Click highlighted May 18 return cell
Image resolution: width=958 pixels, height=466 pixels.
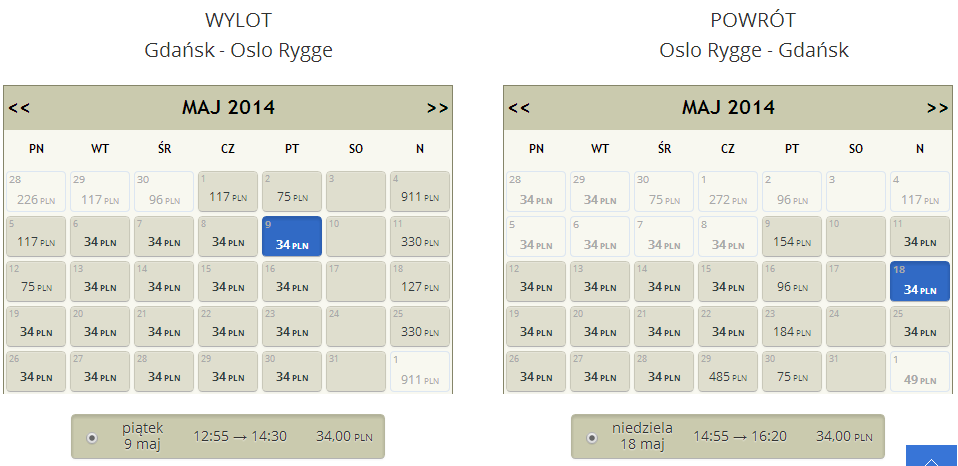pyautogui.click(x=920, y=281)
